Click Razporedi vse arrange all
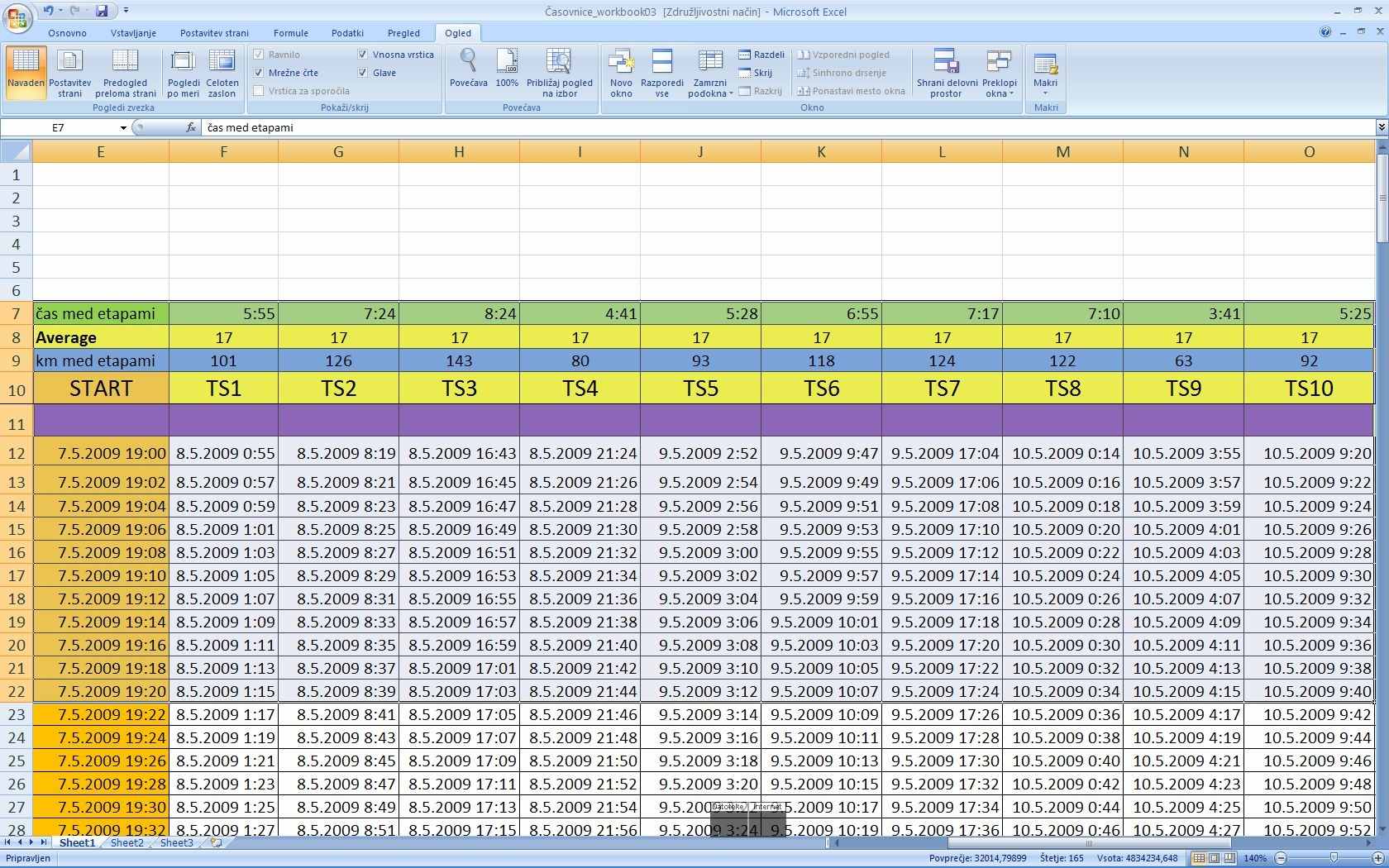 pos(661,73)
